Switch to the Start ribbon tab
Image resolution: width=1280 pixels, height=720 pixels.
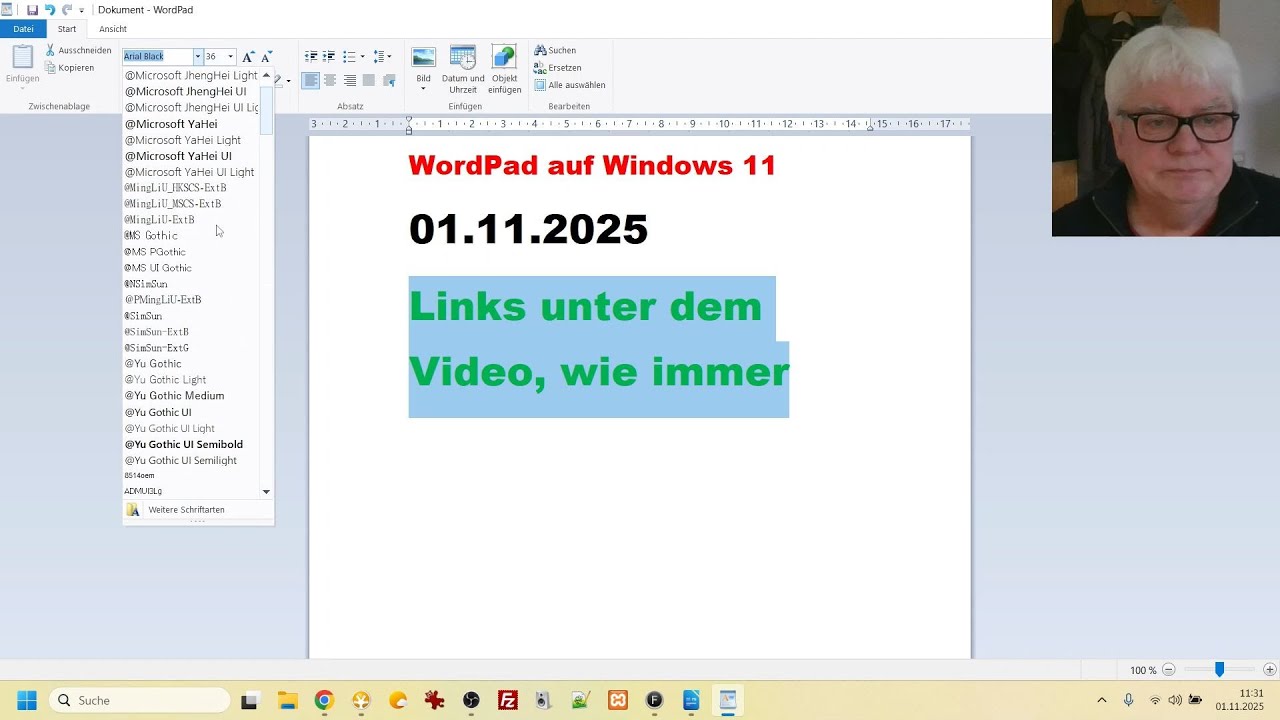click(67, 29)
